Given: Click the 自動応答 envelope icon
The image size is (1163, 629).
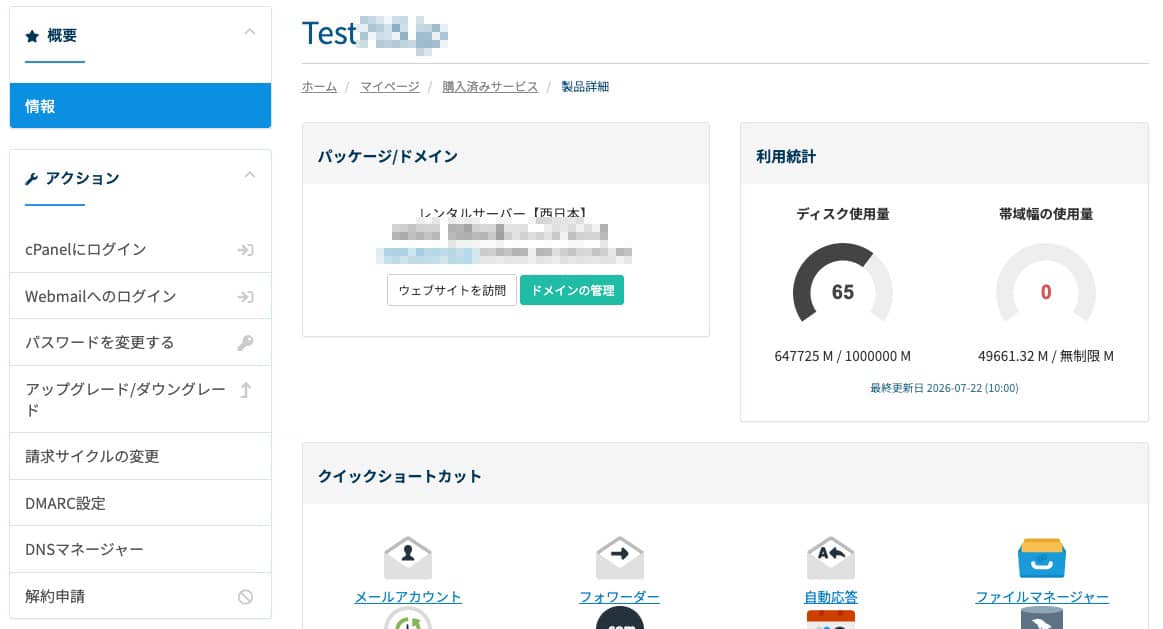Looking at the screenshot, I should pyautogui.click(x=831, y=559).
